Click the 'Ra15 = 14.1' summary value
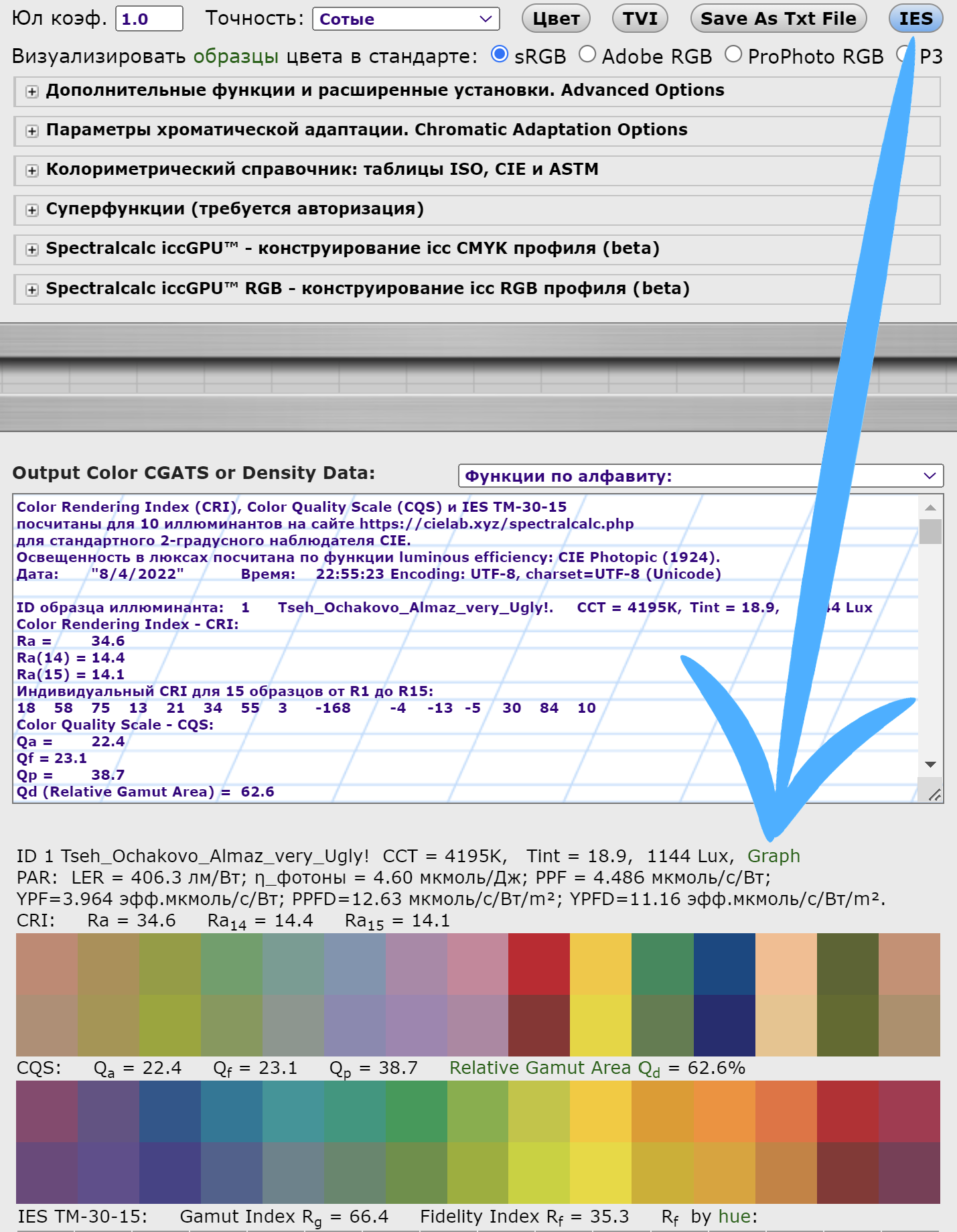 point(397,920)
